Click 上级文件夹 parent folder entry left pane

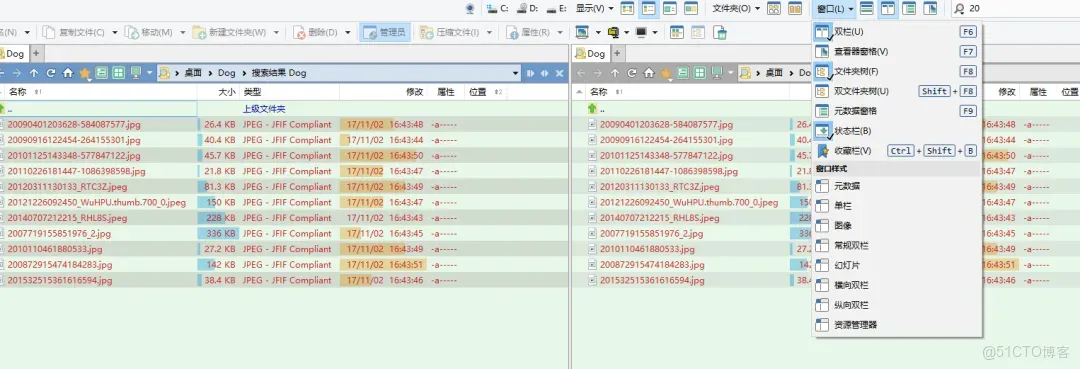coord(264,109)
